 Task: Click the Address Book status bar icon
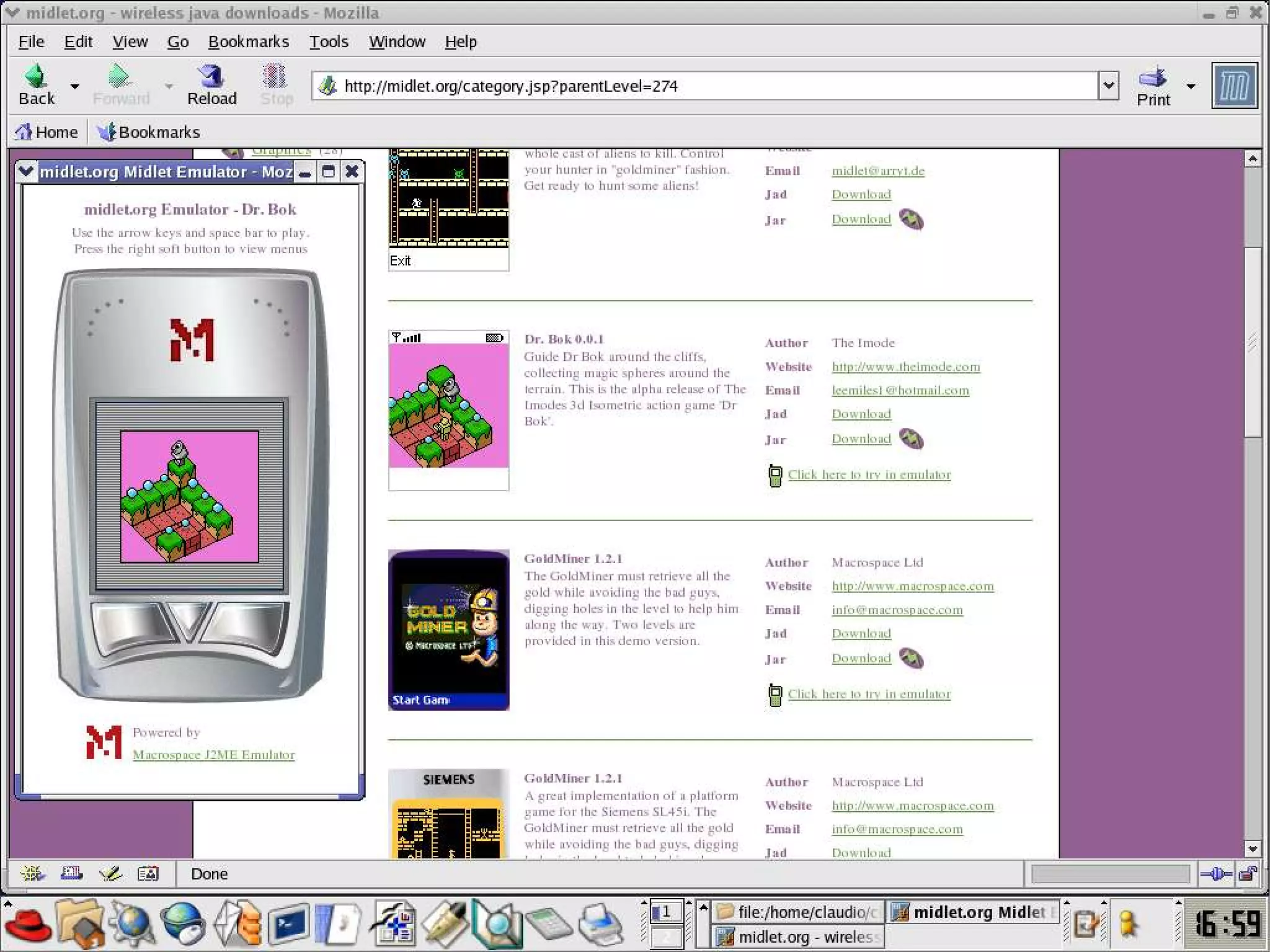tap(148, 874)
